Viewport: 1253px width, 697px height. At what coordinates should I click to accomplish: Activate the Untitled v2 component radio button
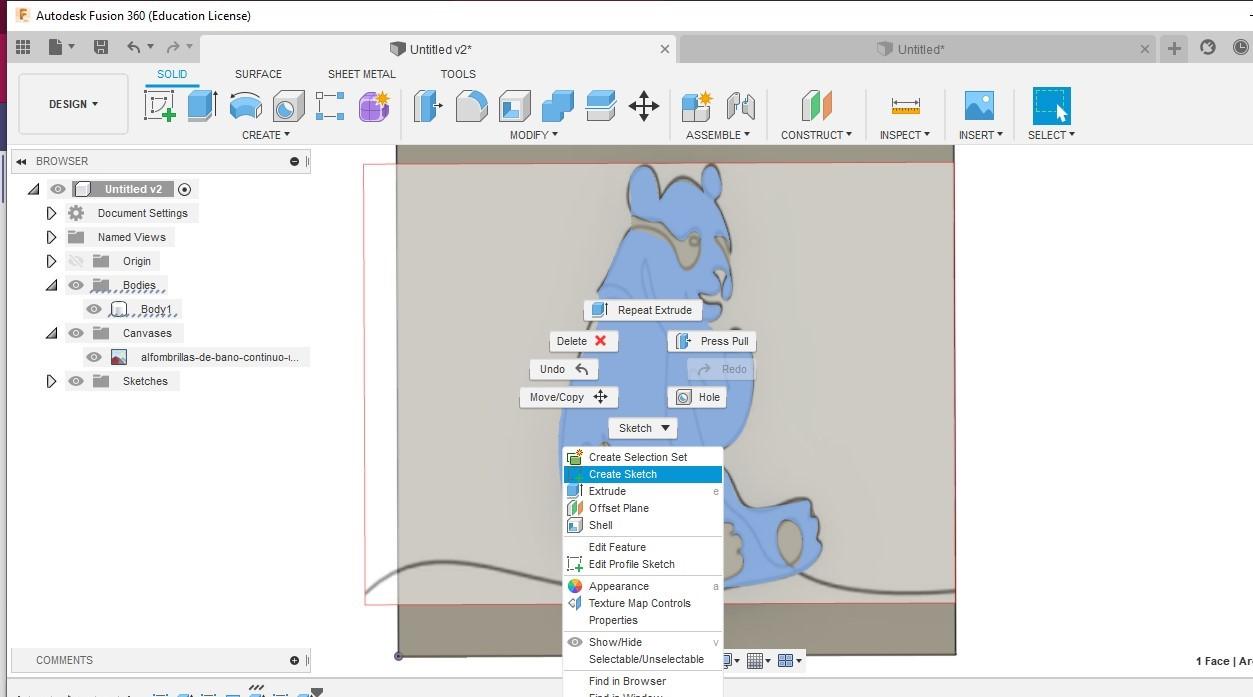(184, 189)
